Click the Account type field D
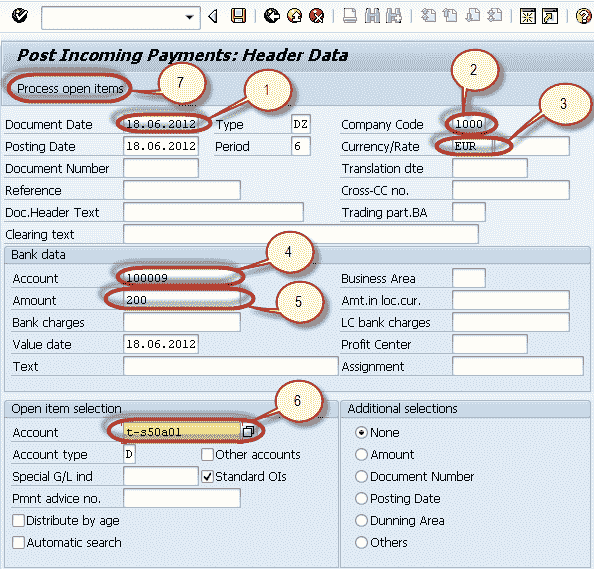594x569 pixels. click(x=129, y=454)
